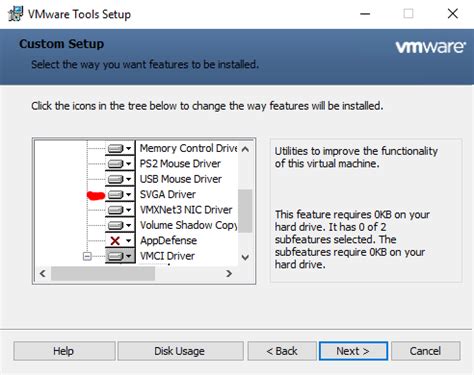Viewport: 474px width, 375px height.
Task: Open PS2 Mouse Driver install-state dropdown icon
Action: [120, 163]
